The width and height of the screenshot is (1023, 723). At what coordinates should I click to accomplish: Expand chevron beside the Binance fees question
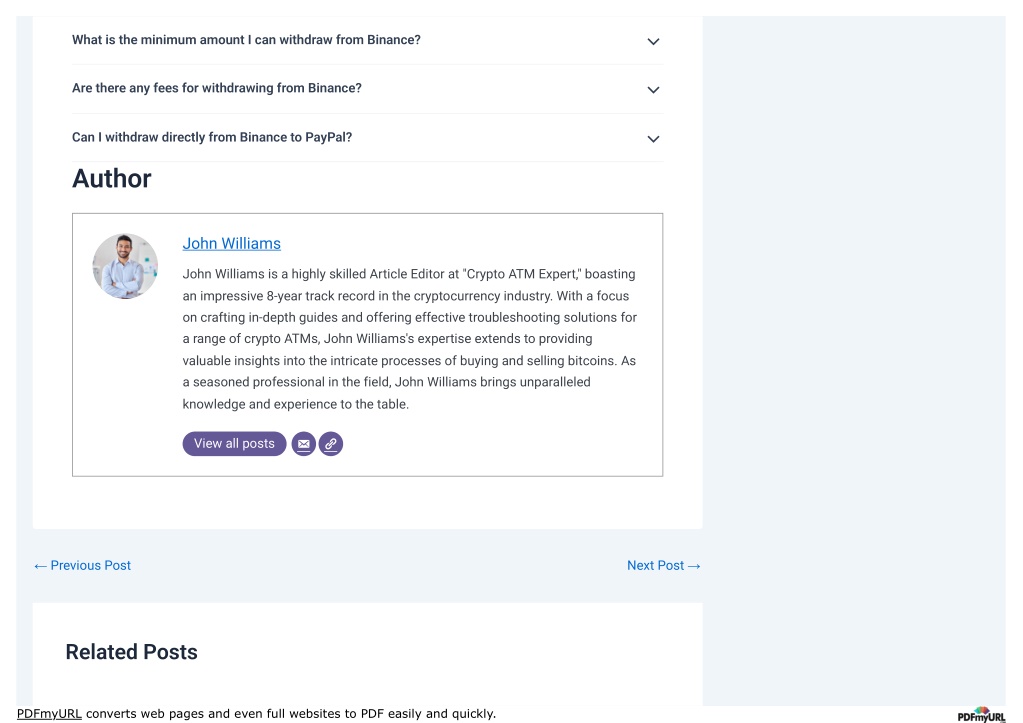[x=653, y=89]
